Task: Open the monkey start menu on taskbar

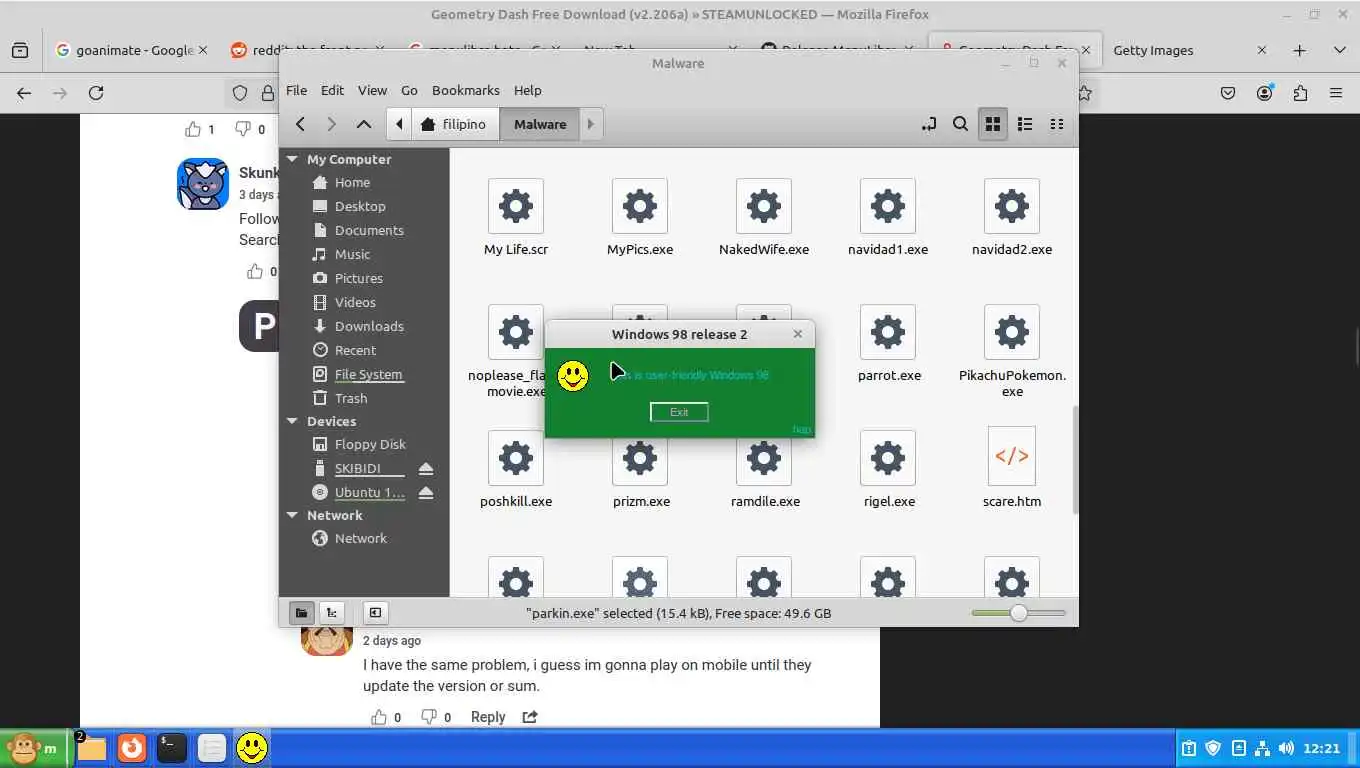Action: pos(33,748)
